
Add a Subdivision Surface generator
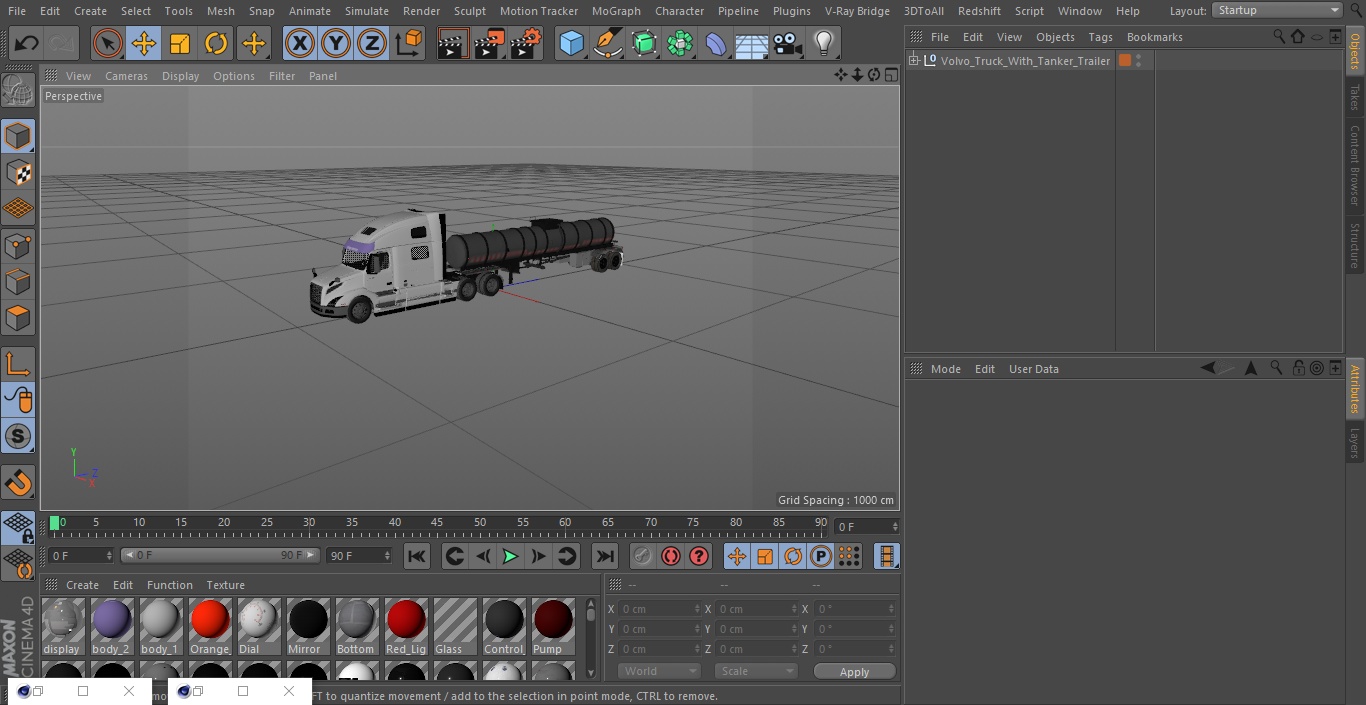[645, 44]
